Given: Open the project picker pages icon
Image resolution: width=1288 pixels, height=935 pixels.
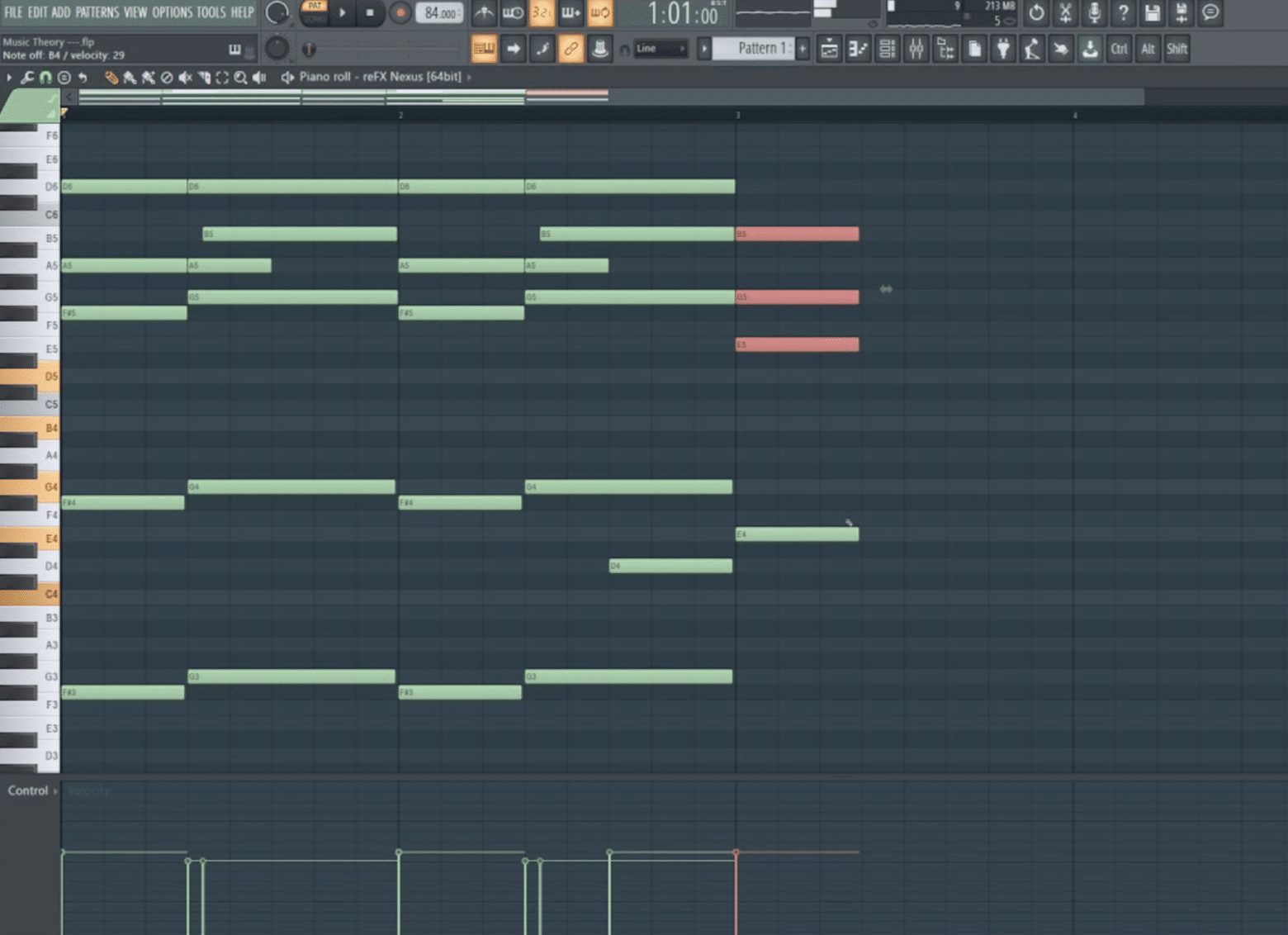Looking at the screenshot, I should 974,49.
